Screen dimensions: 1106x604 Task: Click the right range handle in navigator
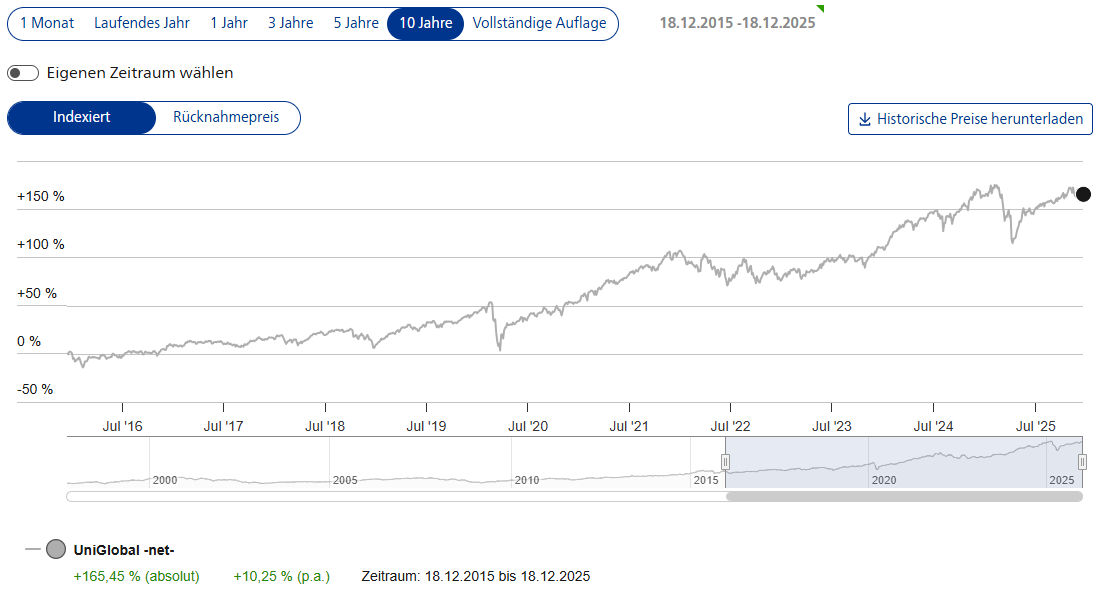pos(1082,462)
